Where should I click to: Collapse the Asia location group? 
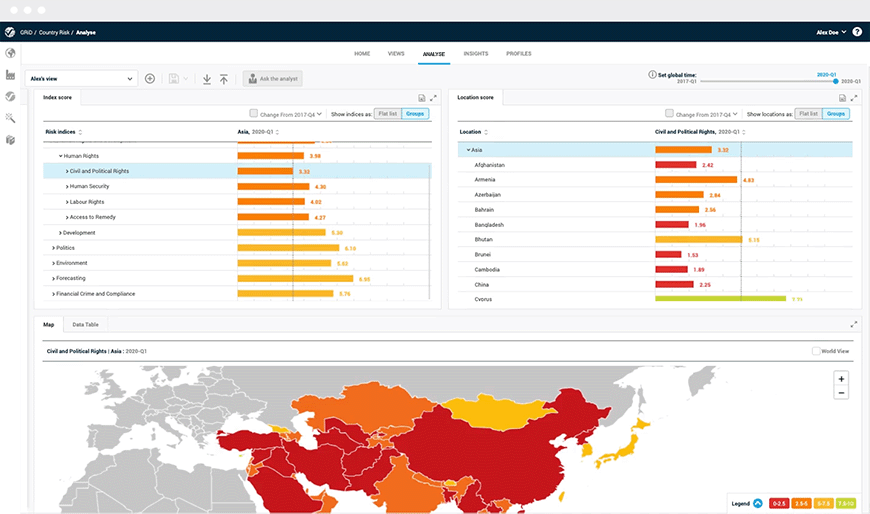tap(468, 149)
